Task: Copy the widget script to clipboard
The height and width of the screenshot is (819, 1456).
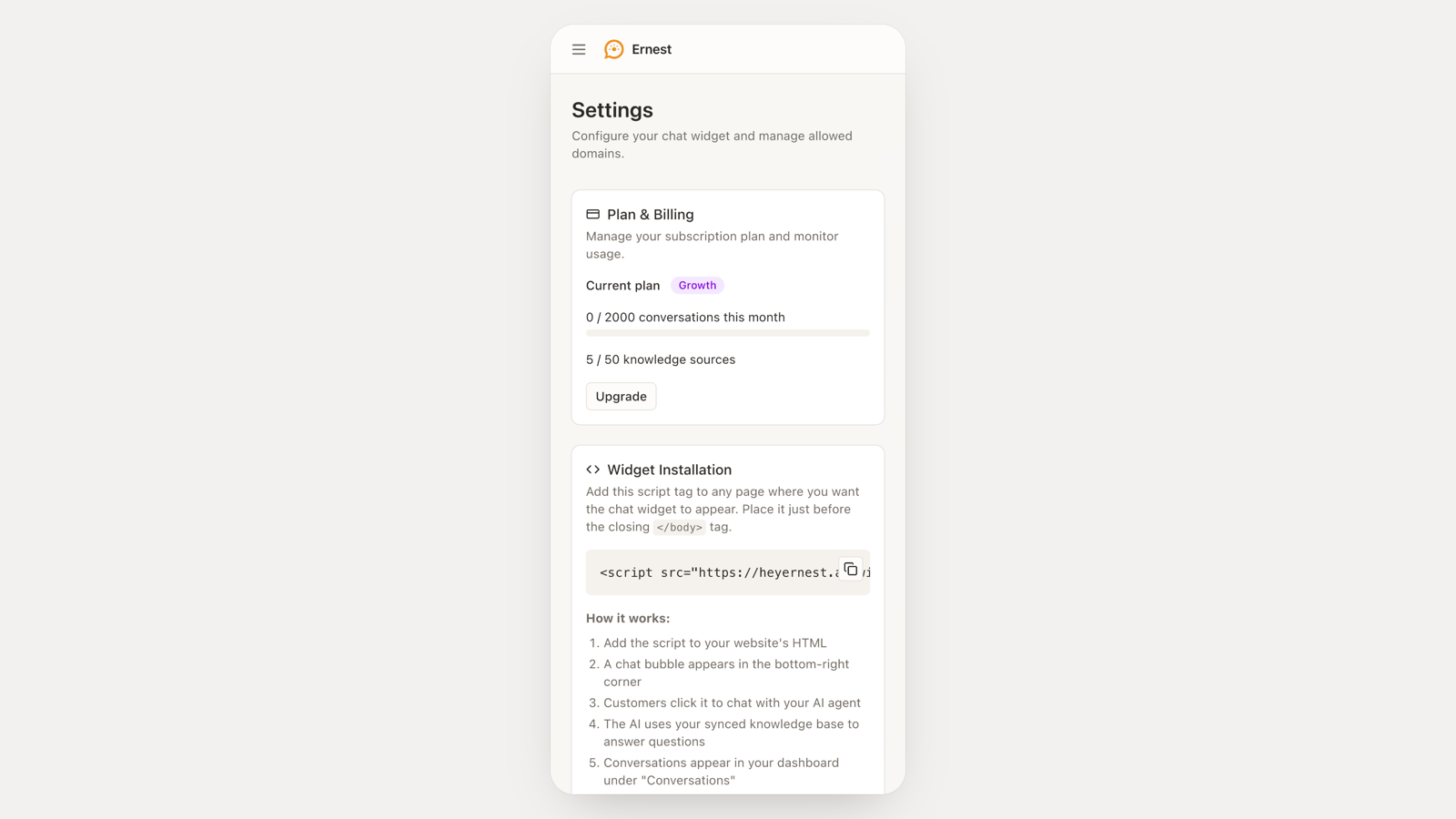Action: [x=851, y=569]
